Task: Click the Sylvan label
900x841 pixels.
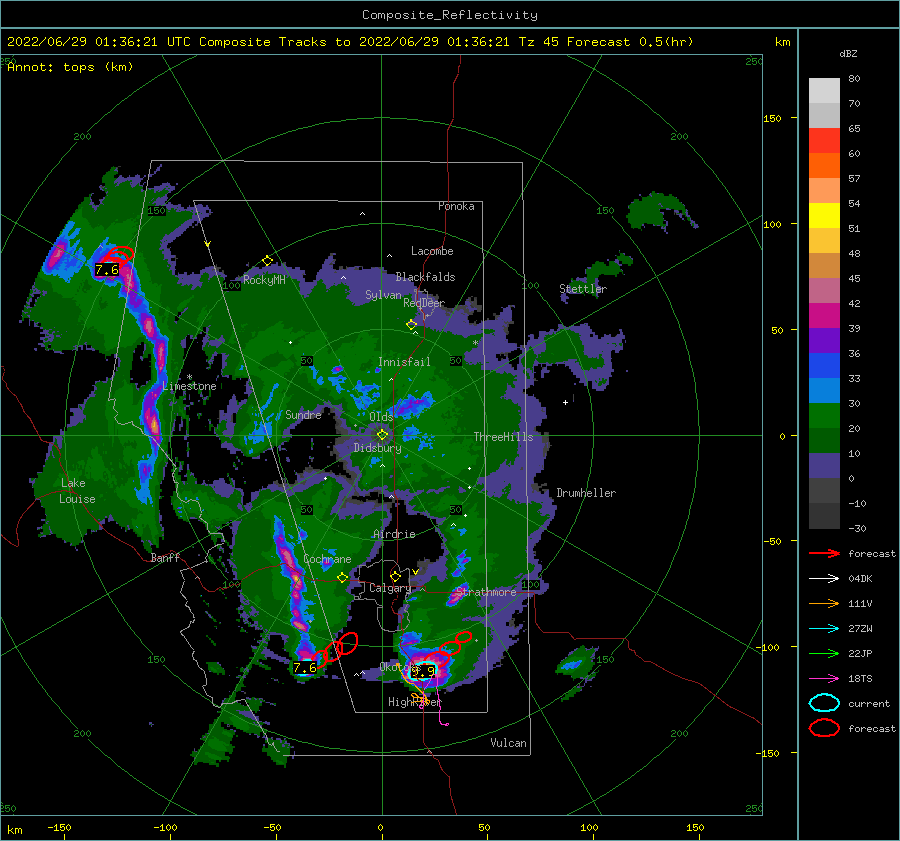Action: point(383,295)
